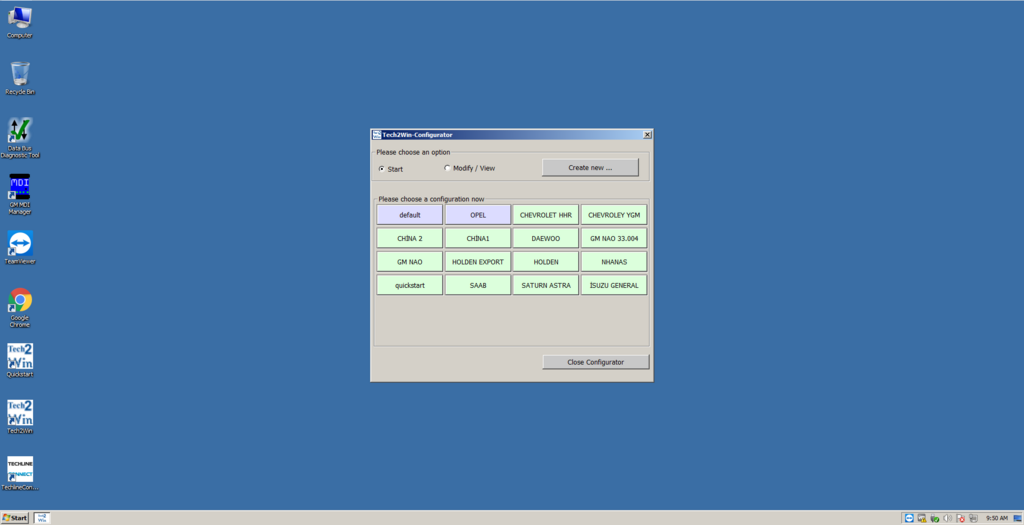Screen dimensions: 1024x525
Task: Click the Close Configurator button
Action: tap(595, 362)
